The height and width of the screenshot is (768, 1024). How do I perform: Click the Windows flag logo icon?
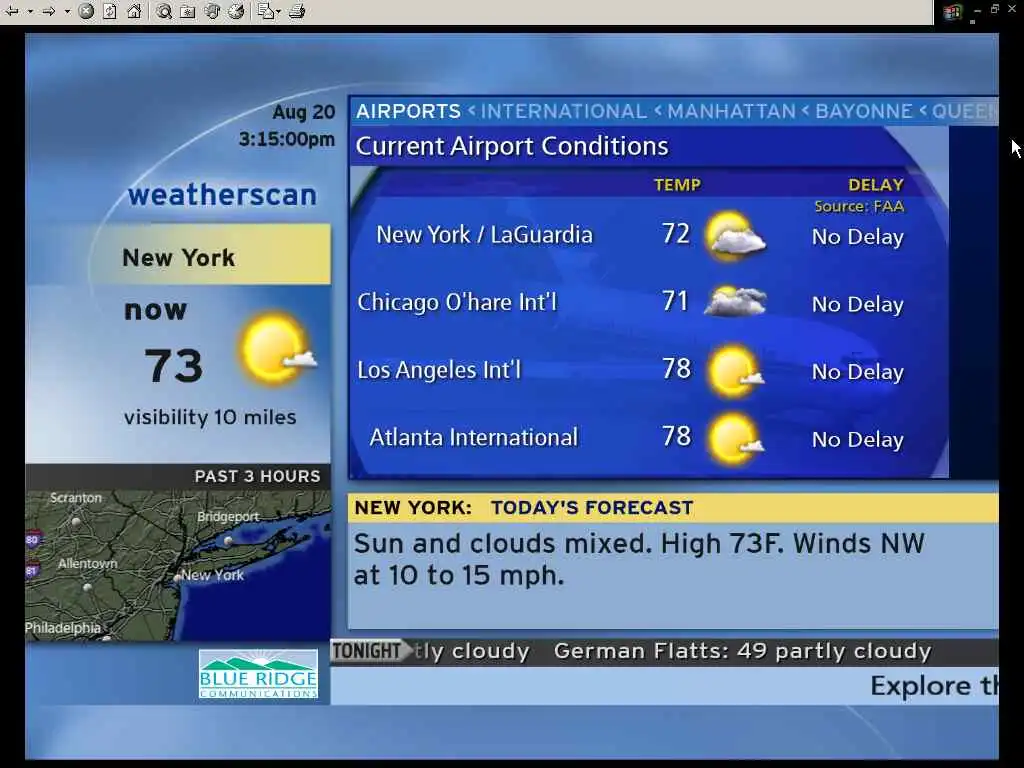(x=952, y=12)
